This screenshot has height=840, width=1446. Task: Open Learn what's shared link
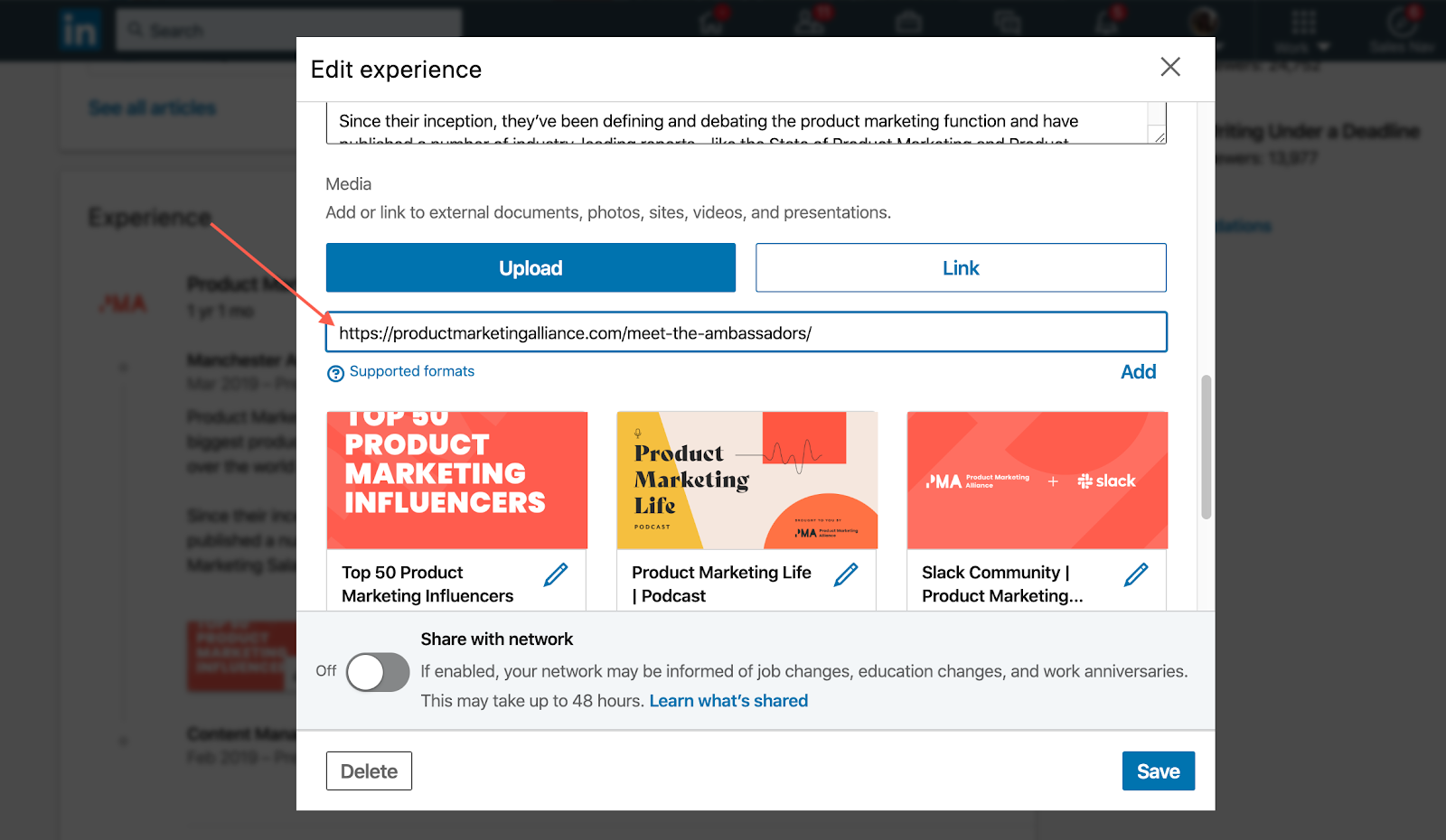(728, 701)
